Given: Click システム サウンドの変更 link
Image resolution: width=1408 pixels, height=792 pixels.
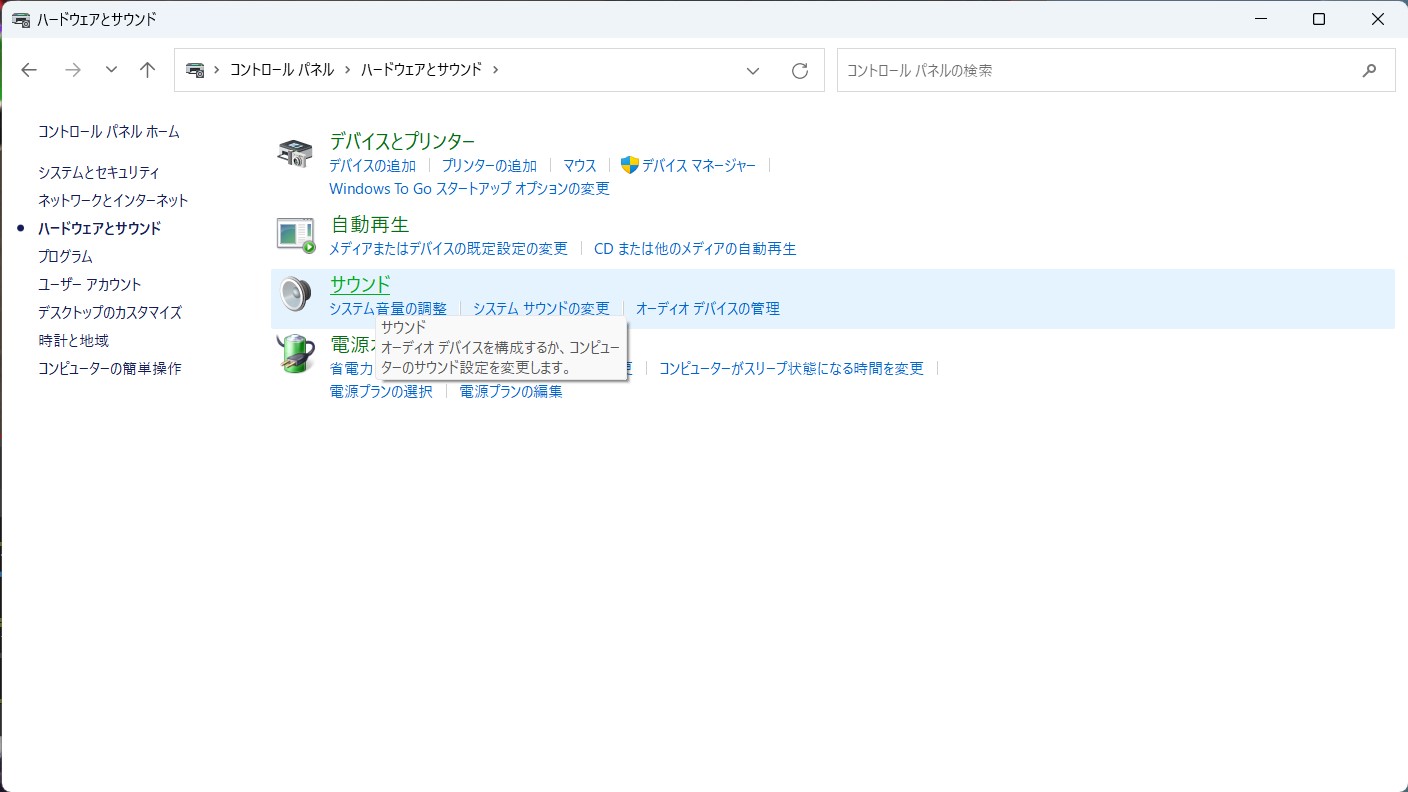Looking at the screenshot, I should [x=541, y=309].
